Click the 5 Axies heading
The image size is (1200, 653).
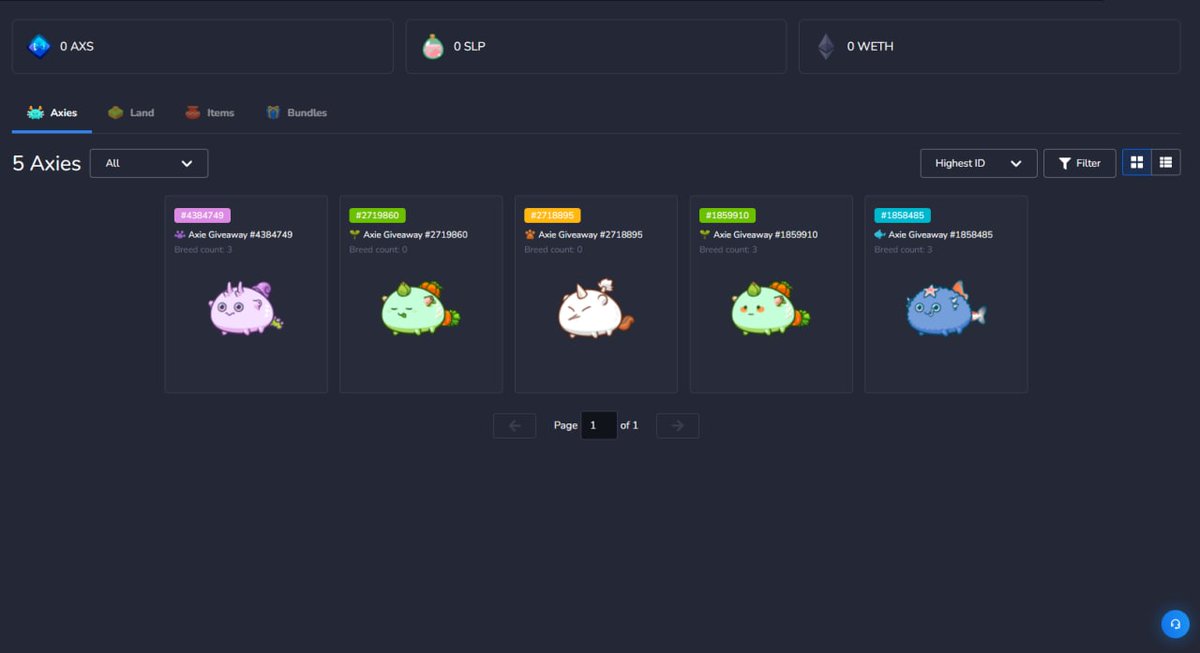pos(47,163)
